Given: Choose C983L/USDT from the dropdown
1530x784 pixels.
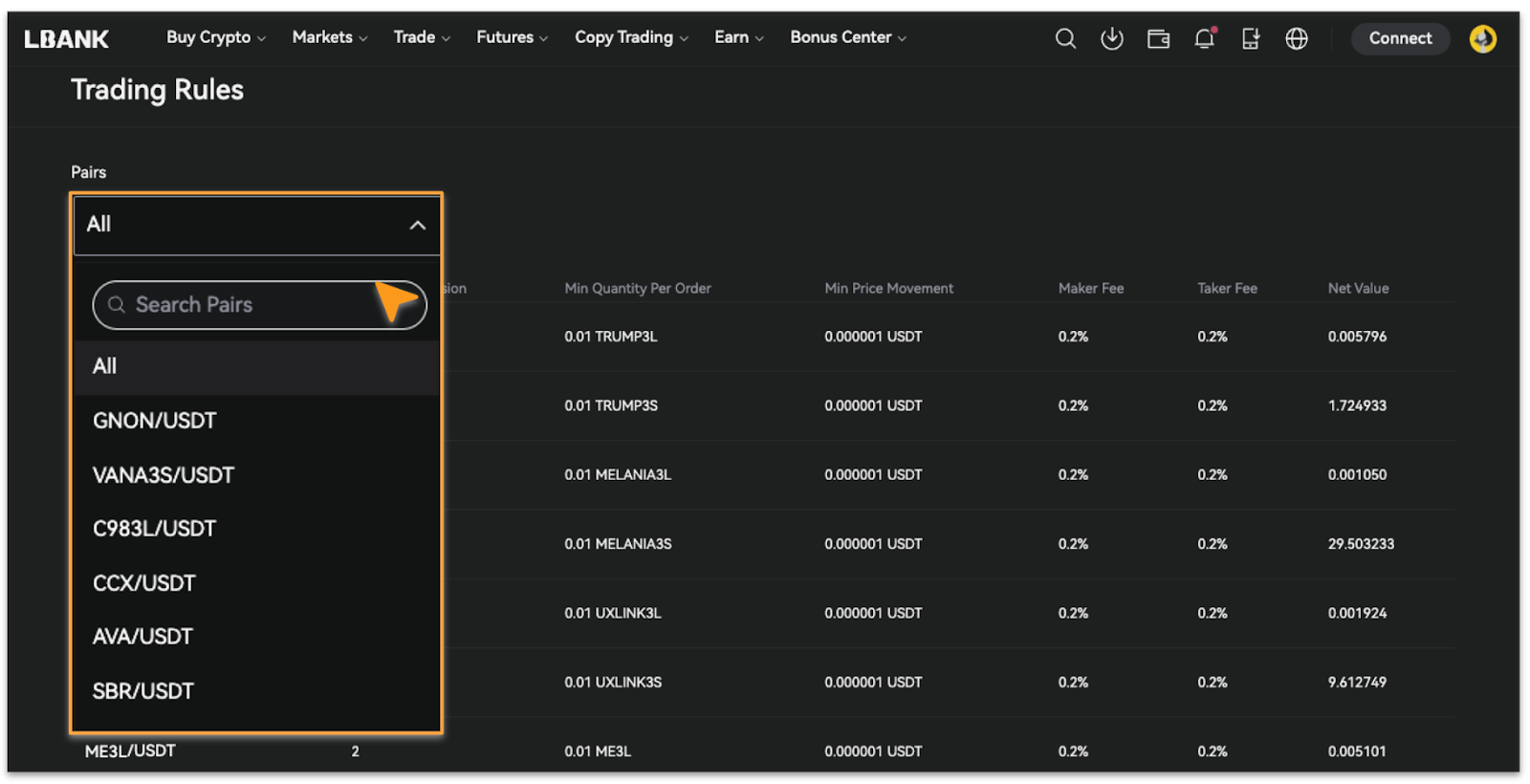Looking at the screenshot, I should 256,530.
